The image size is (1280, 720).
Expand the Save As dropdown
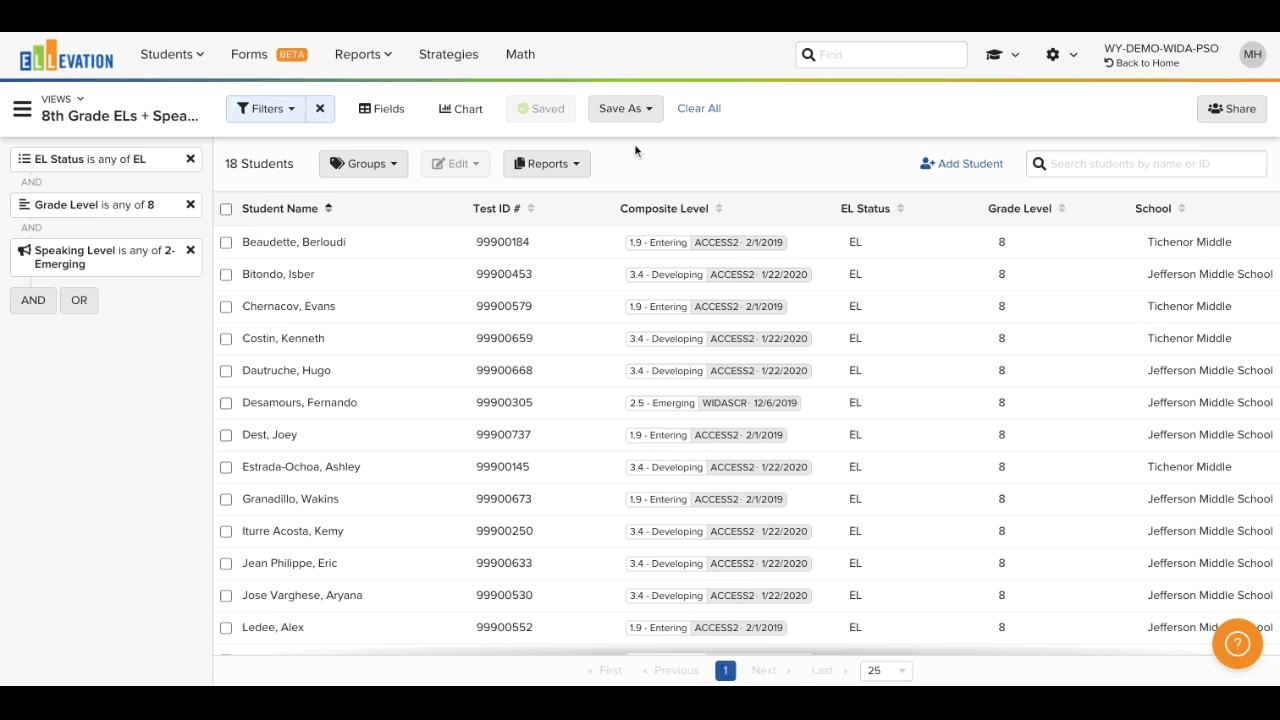[625, 109]
